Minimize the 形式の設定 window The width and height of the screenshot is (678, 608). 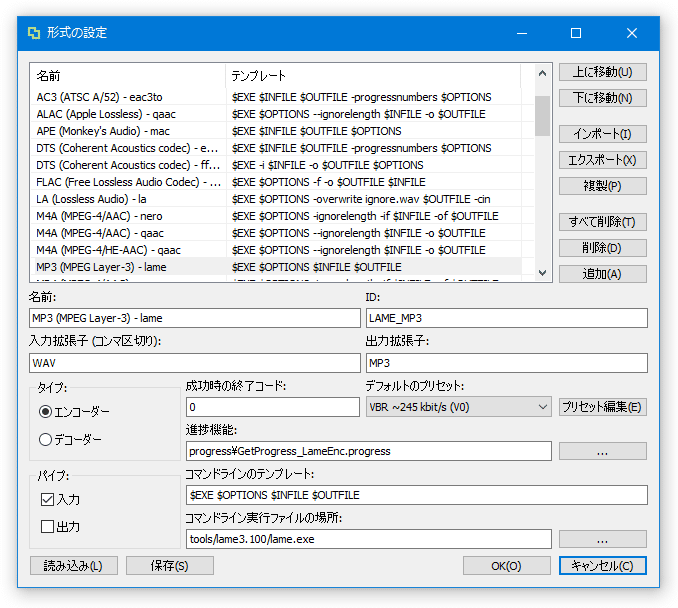522,33
